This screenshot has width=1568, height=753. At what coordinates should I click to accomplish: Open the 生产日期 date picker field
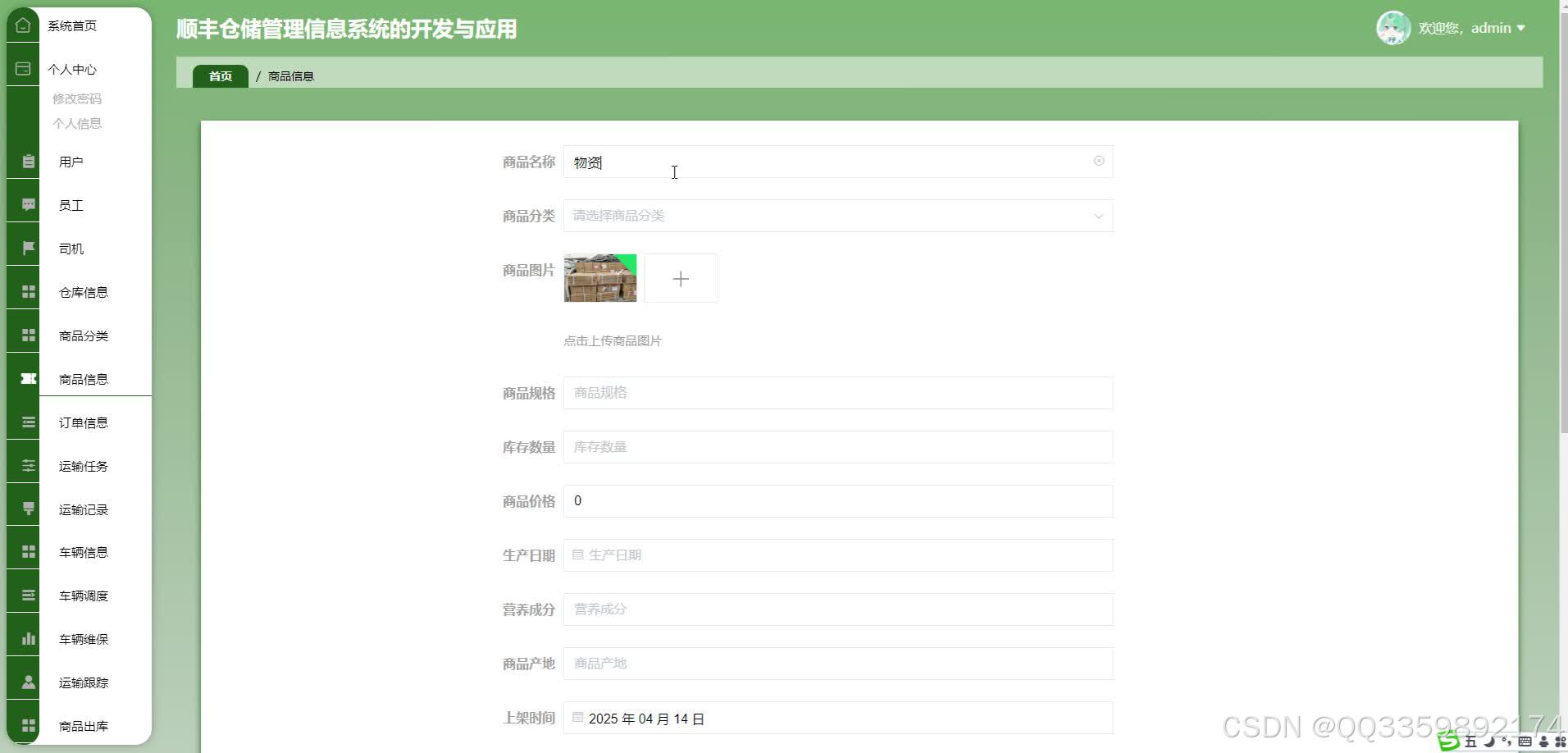pyautogui.click(x=838, y=555)
